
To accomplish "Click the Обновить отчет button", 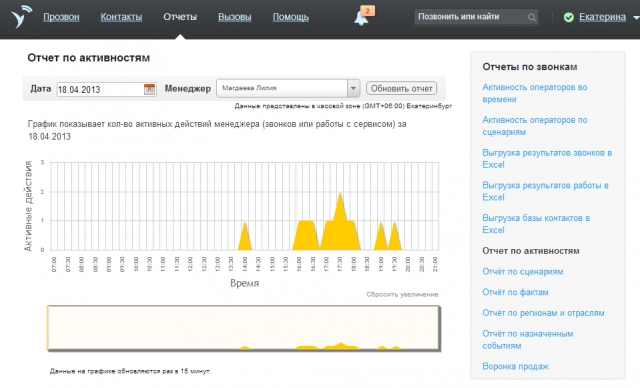I will coord(401,88).
